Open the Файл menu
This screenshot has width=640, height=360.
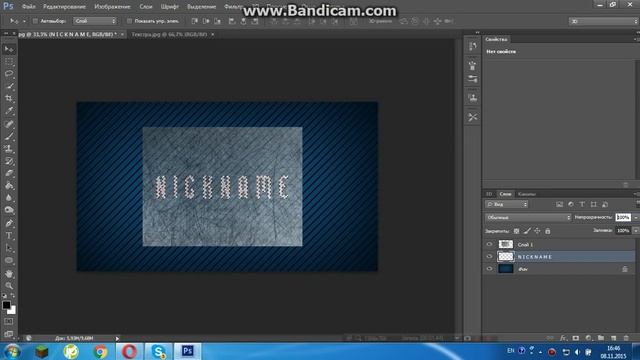28,7
